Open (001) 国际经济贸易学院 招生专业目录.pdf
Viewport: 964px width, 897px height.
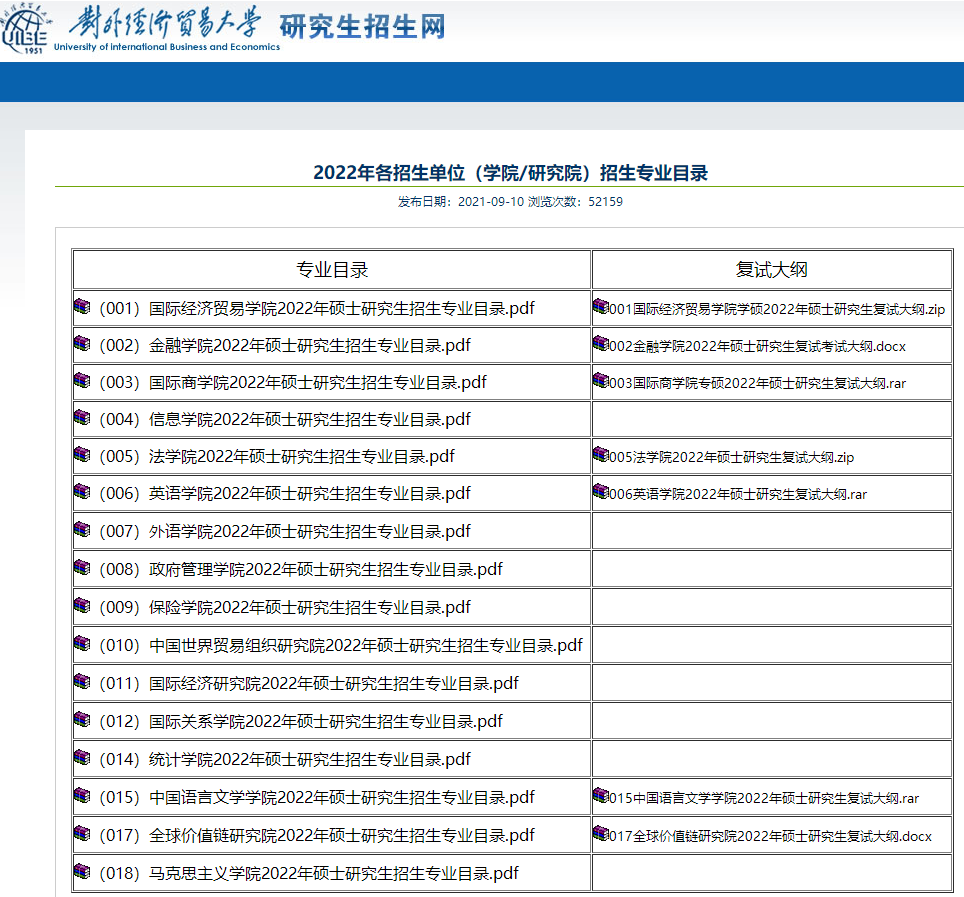[x=317, y=308]
